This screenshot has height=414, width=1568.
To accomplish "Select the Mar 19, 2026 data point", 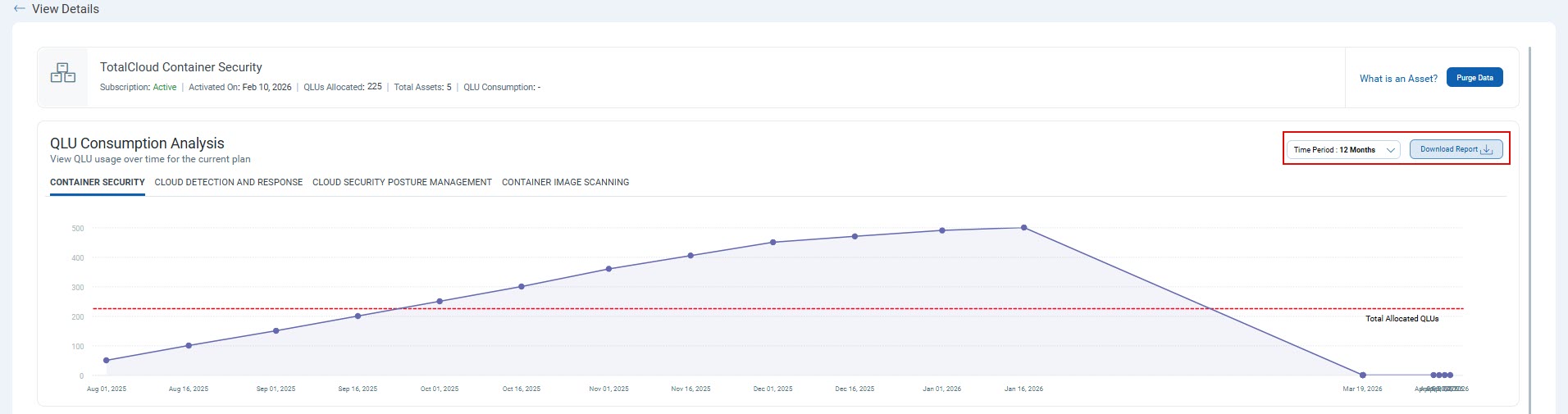I will click(x=1363, y=375).
